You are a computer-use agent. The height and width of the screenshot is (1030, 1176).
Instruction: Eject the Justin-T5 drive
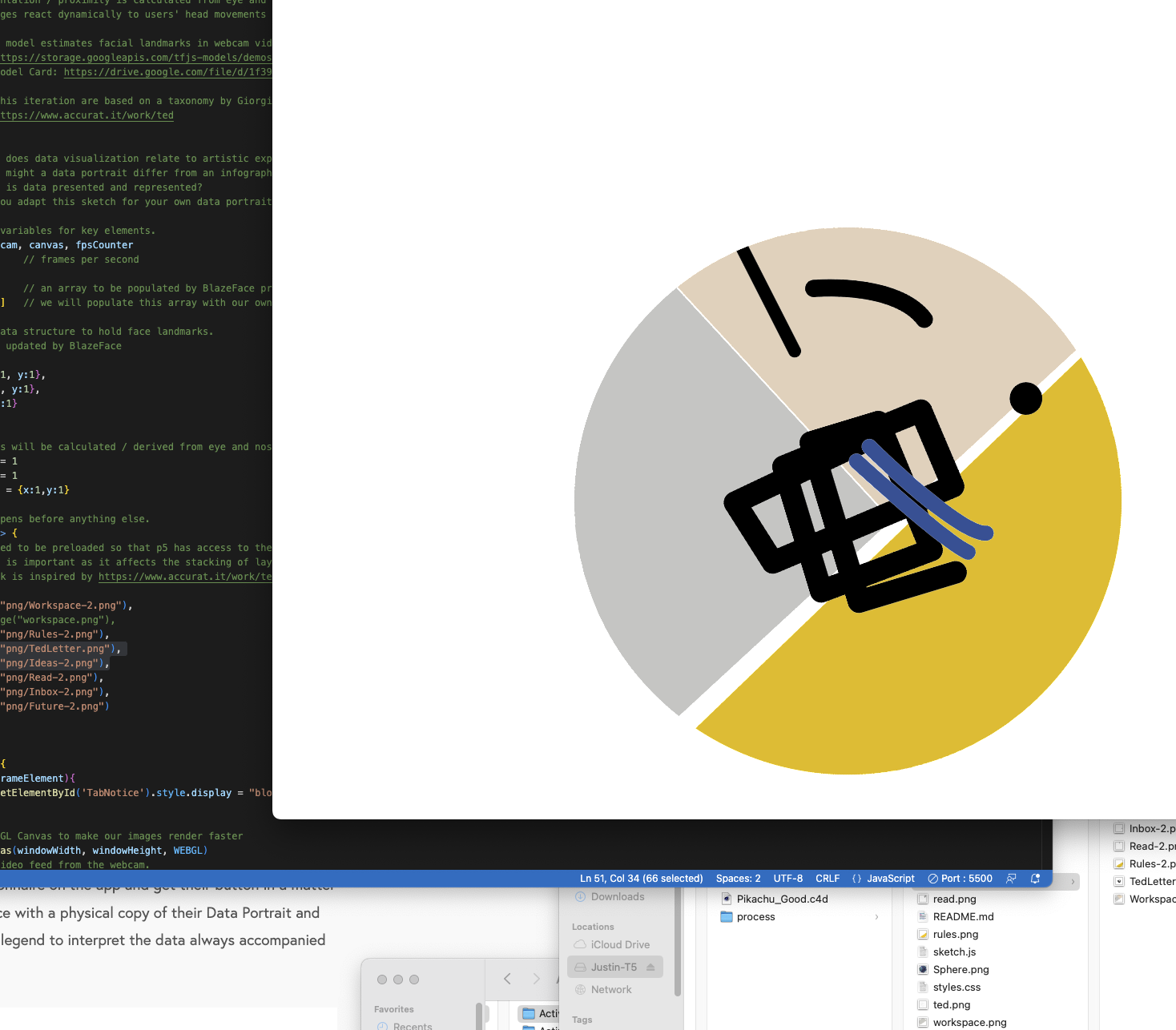point(650,967)
